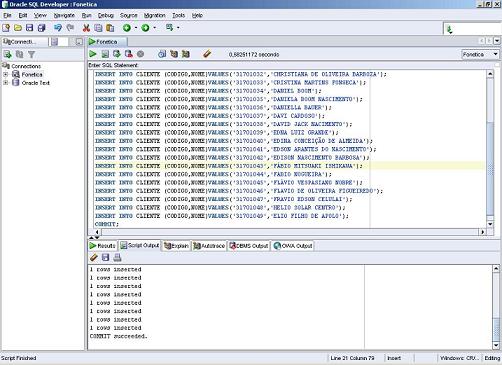Click the Cancel execution grey circle icon
This screenshot has height=365, width=502.
click(141, 54)
